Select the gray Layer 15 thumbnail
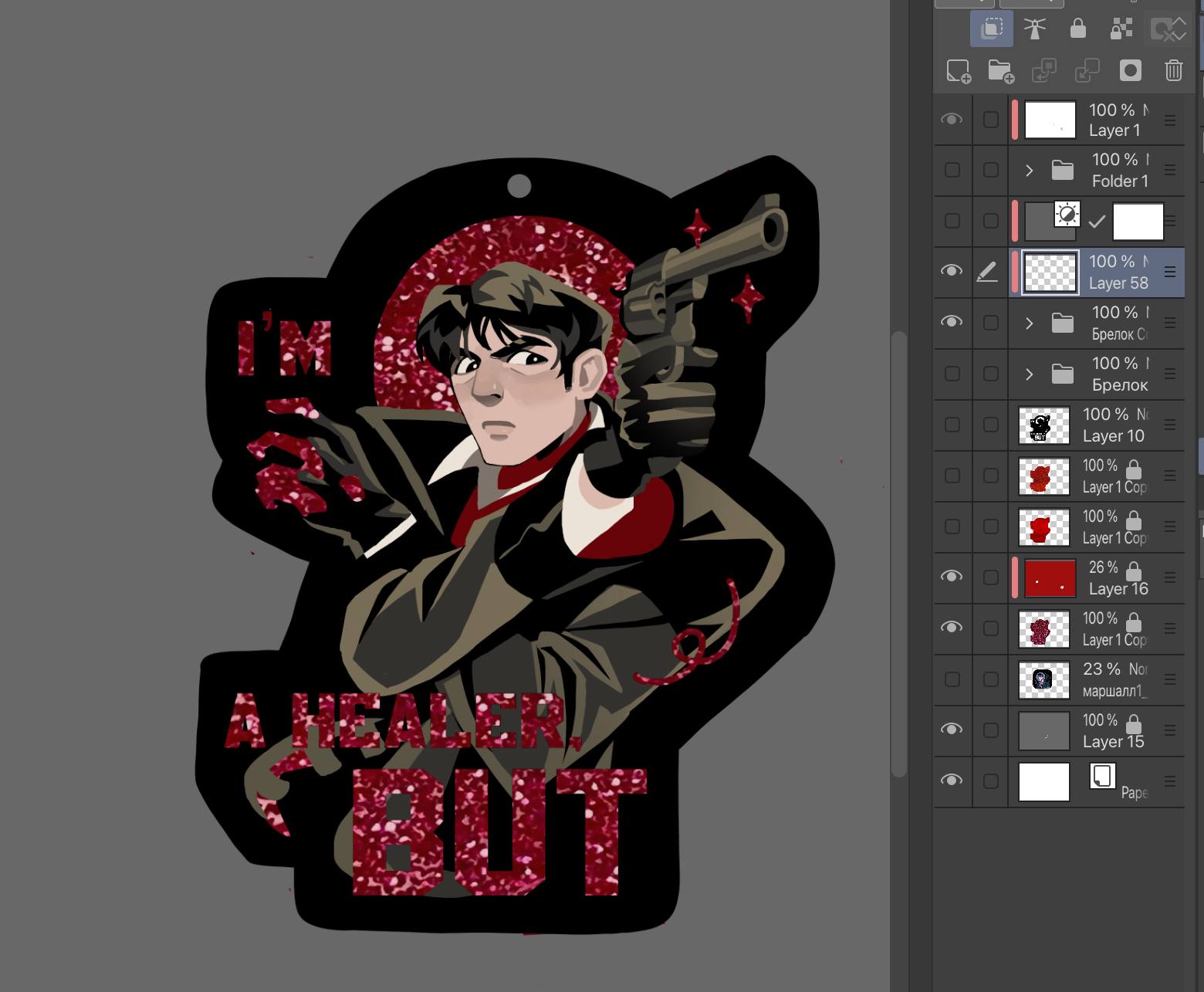 point(1044,731)
